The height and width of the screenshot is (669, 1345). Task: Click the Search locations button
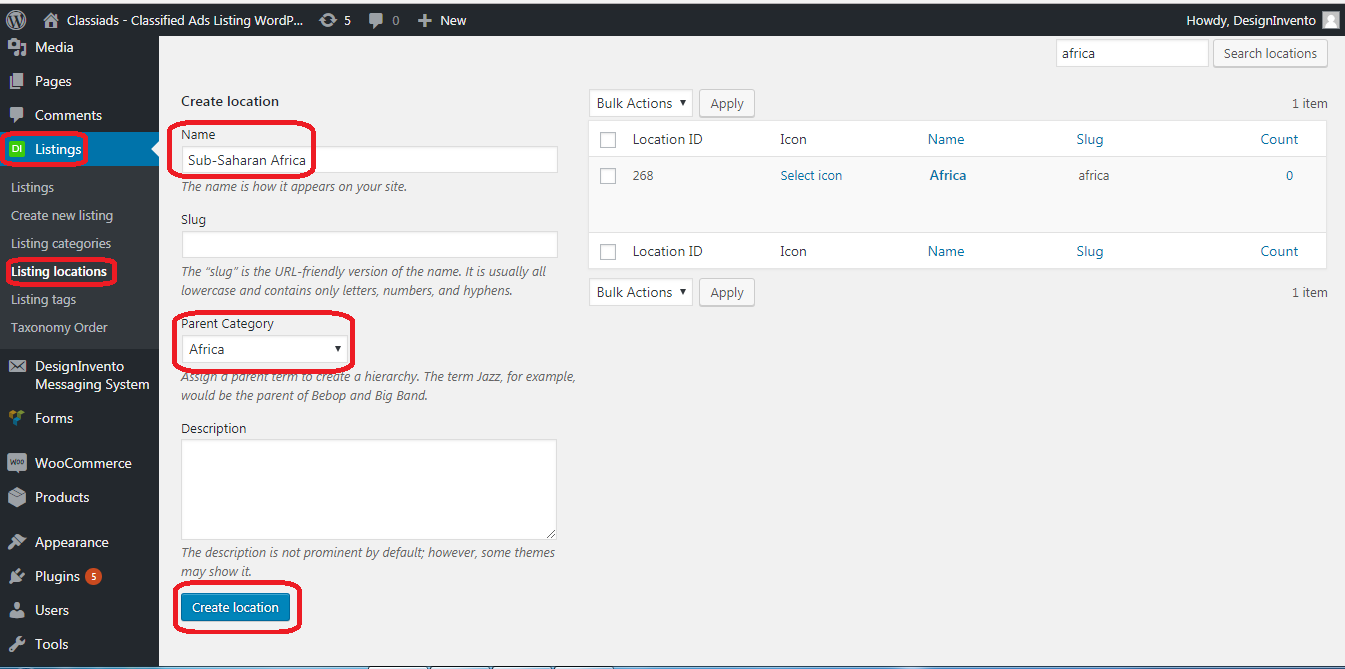point(1270,53)
